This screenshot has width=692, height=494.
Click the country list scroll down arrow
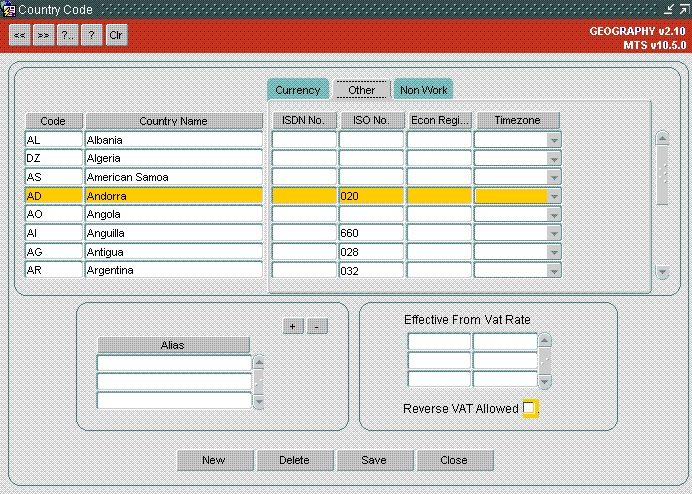point(662,272)
